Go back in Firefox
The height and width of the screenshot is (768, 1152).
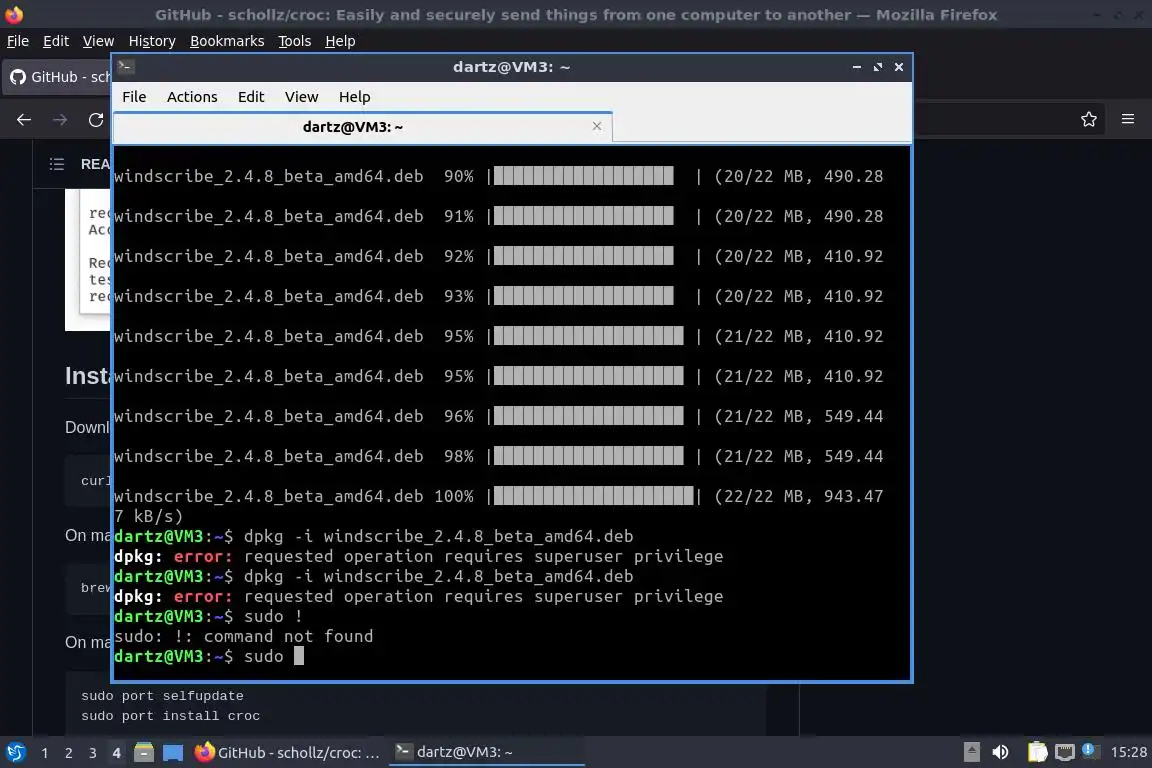(x=24, y=120)
